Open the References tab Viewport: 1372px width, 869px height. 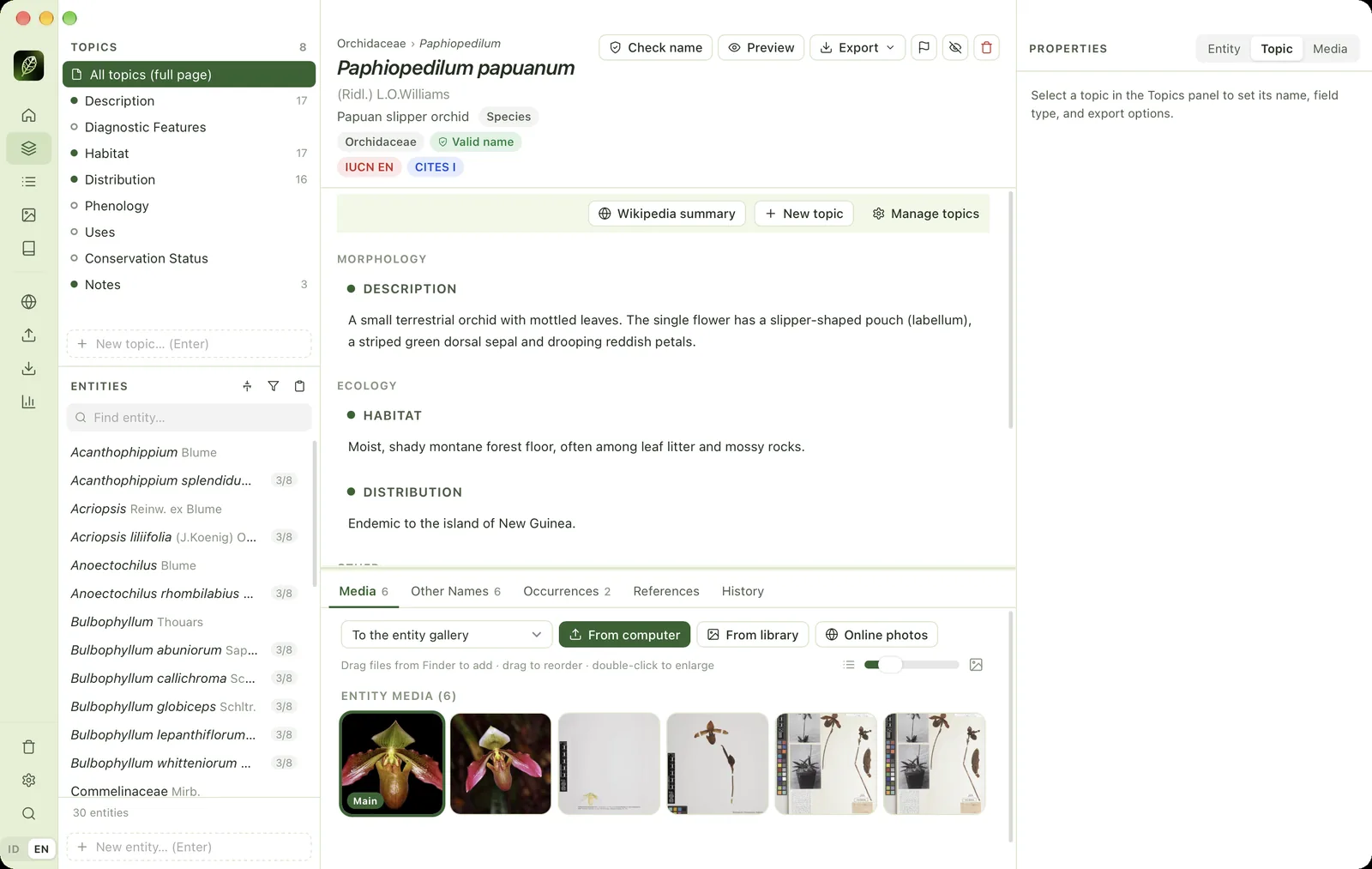click(x=666, y=591)
